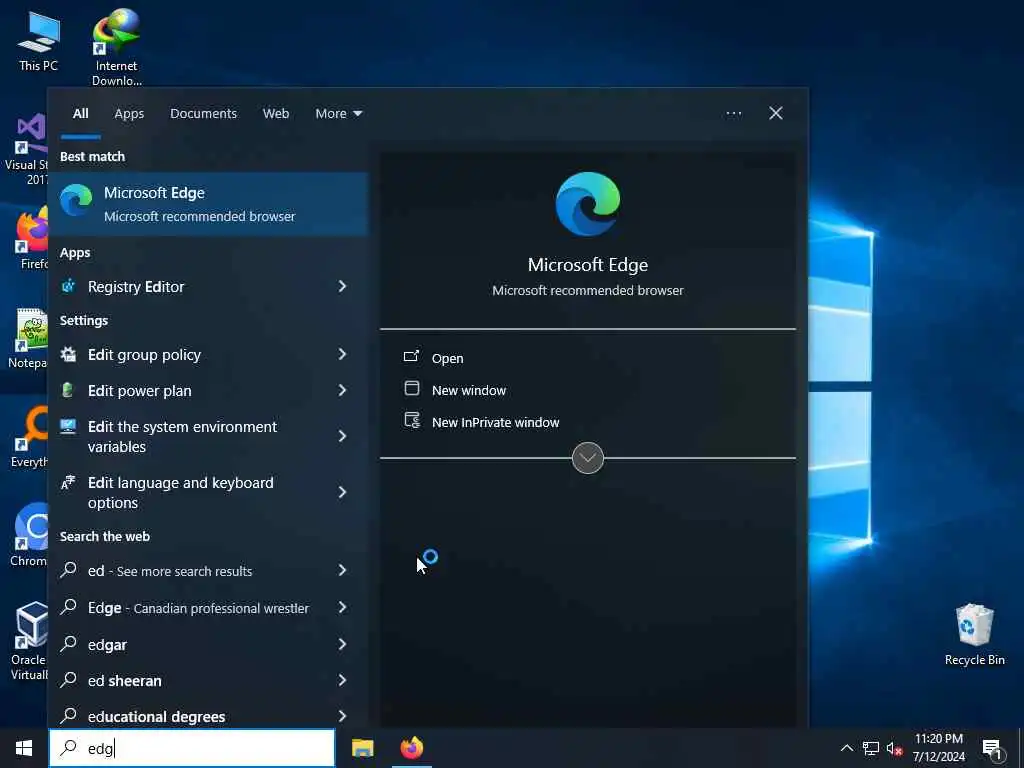Click the large Microsoft Edge logo in preview pane
This screenshot has width=1024, height=768.
point(588,204)
